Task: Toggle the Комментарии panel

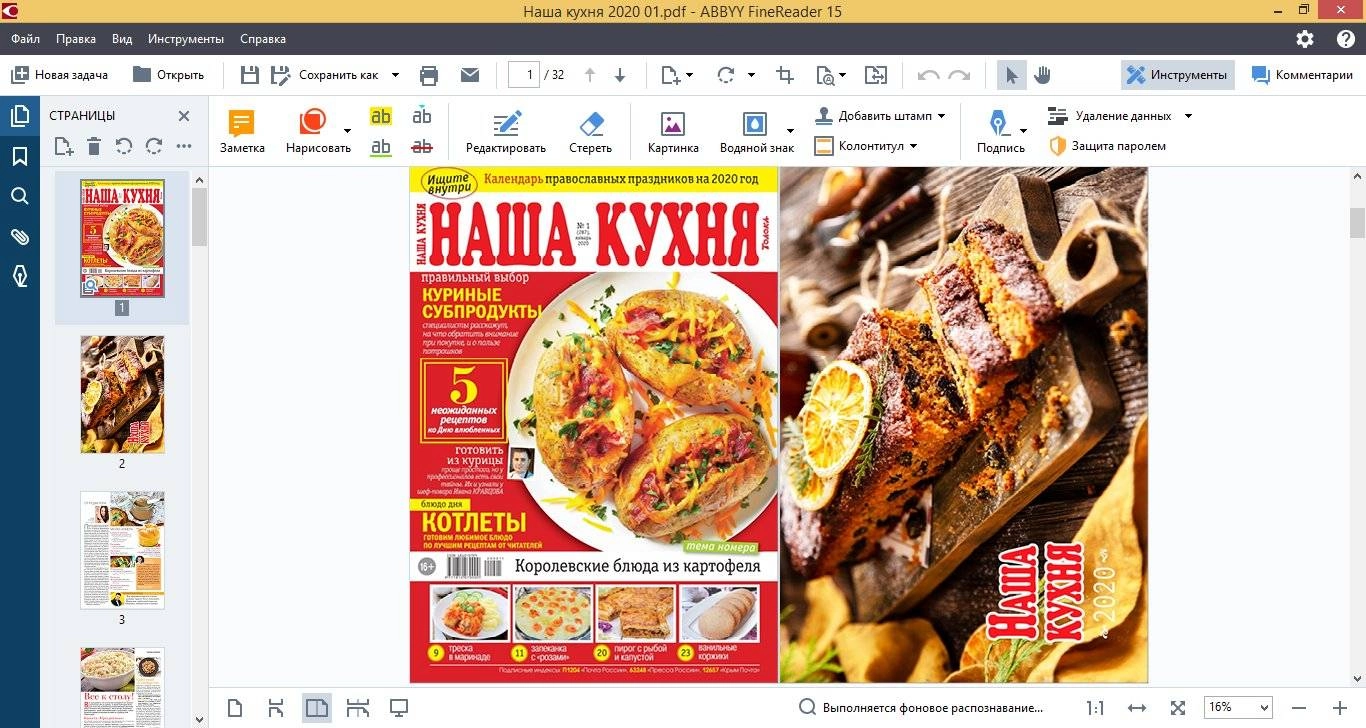Action: [1302, 75]
